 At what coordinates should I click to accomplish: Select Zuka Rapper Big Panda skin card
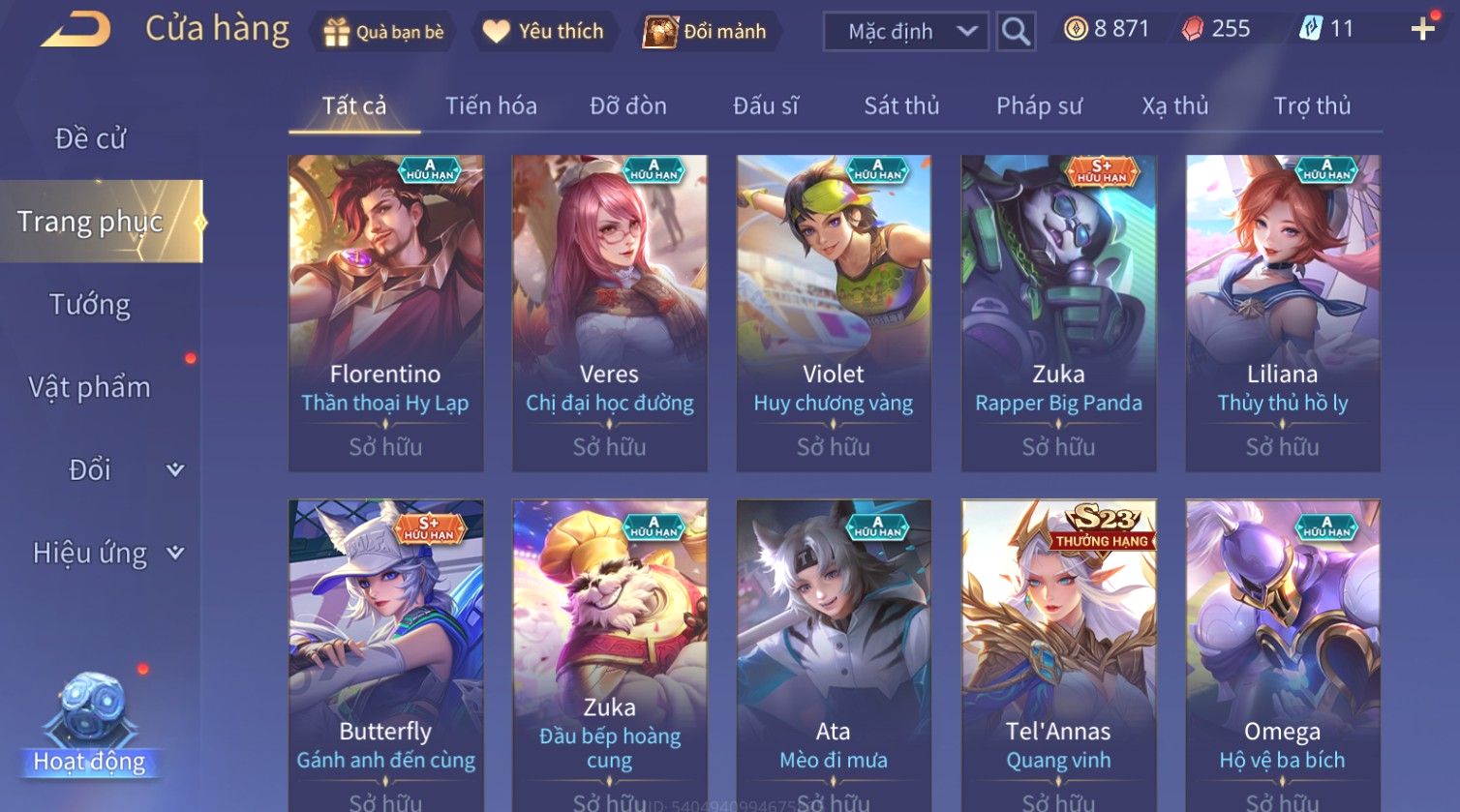tap(1058, 314)
